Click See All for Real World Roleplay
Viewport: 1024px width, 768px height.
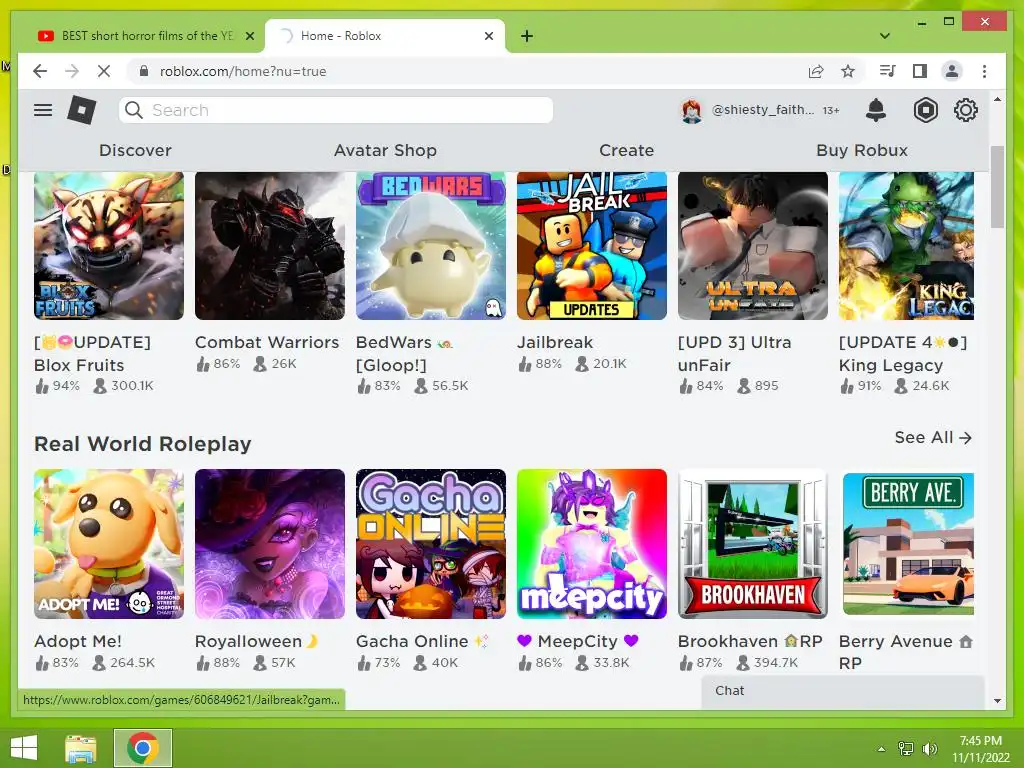pyautogui.click(x=933, y=438)
